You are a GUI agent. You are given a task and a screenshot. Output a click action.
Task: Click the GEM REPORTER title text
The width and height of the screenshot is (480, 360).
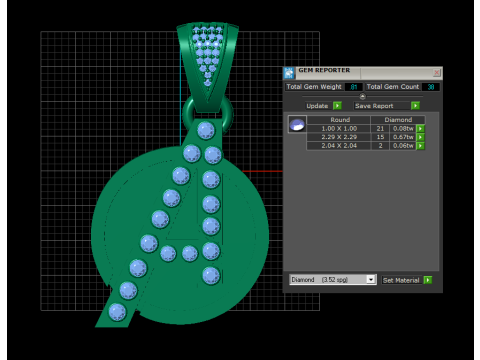pyautogui.click(x=324, y=70)
